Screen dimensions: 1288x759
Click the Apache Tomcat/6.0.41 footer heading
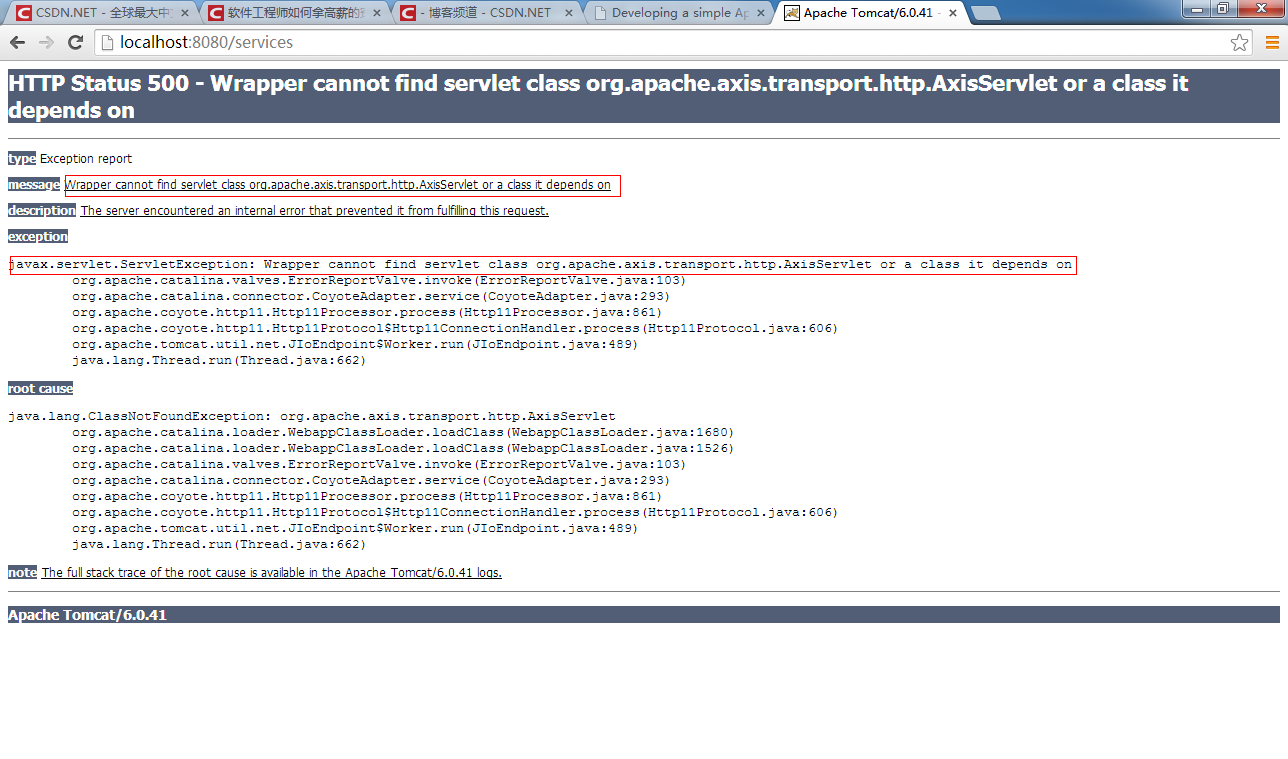[x=643, y=615]
